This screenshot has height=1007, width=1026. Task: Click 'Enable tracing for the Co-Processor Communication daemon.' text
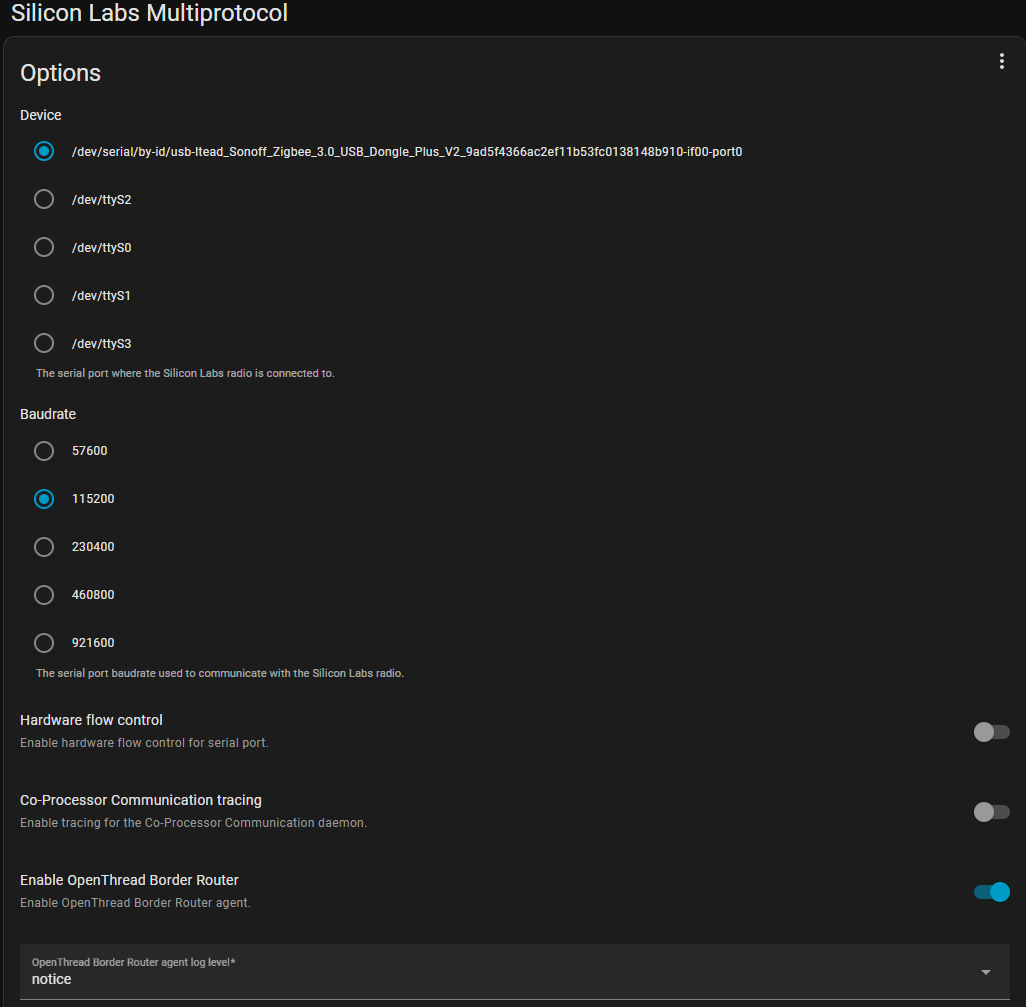click(x=194, y=822)
